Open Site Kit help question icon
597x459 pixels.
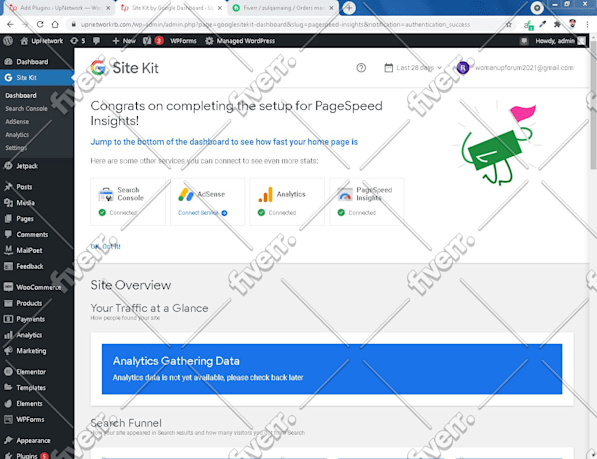[x=361, y=68]
